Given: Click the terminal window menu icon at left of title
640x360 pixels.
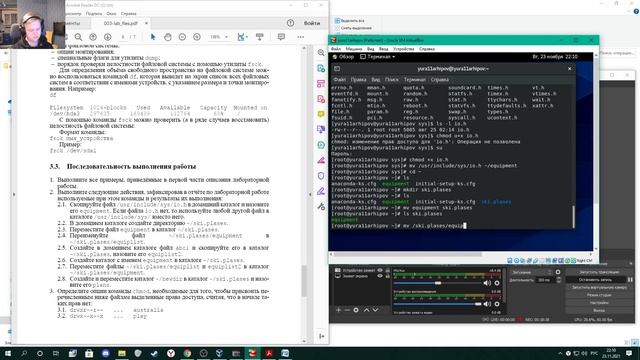Looking at the screenshot, I should point(337,69).
